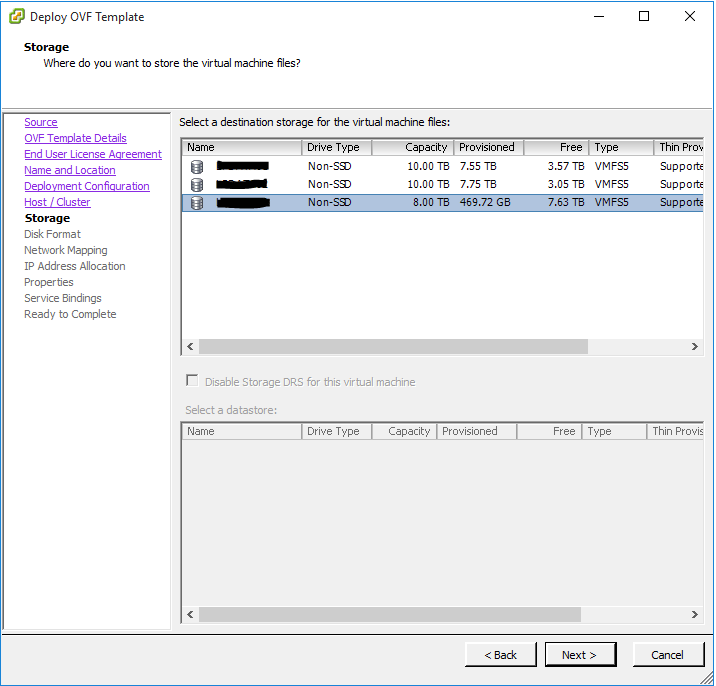Image resolution: width=716 pixels, height=686 pixels.
Task: Click the window resize grip
Action: (706, 678)
